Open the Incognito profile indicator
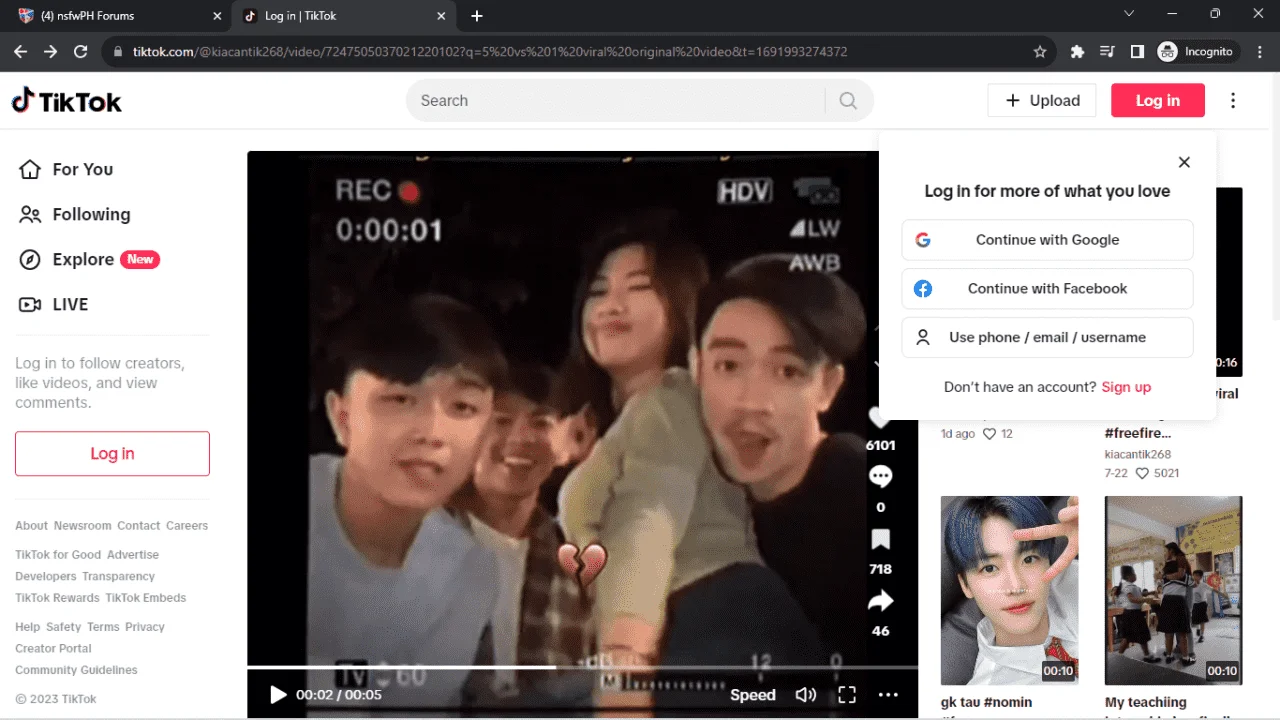 click(1195, 52)
